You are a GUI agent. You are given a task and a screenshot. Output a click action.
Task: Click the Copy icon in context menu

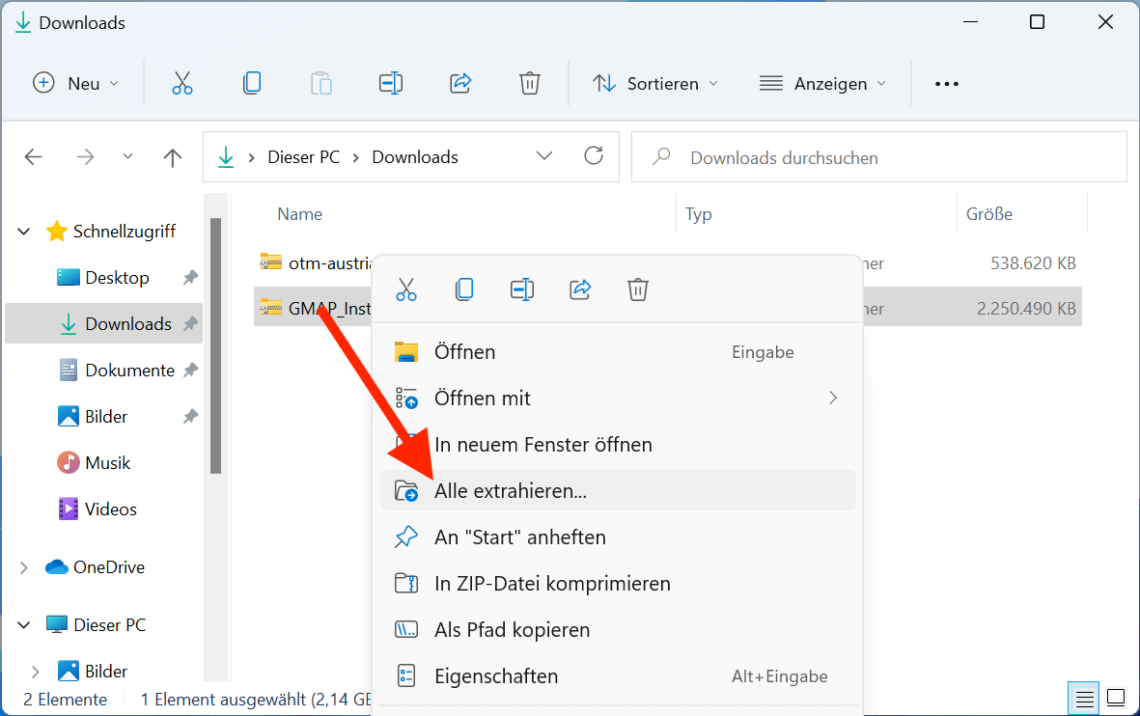pos(463,289)
